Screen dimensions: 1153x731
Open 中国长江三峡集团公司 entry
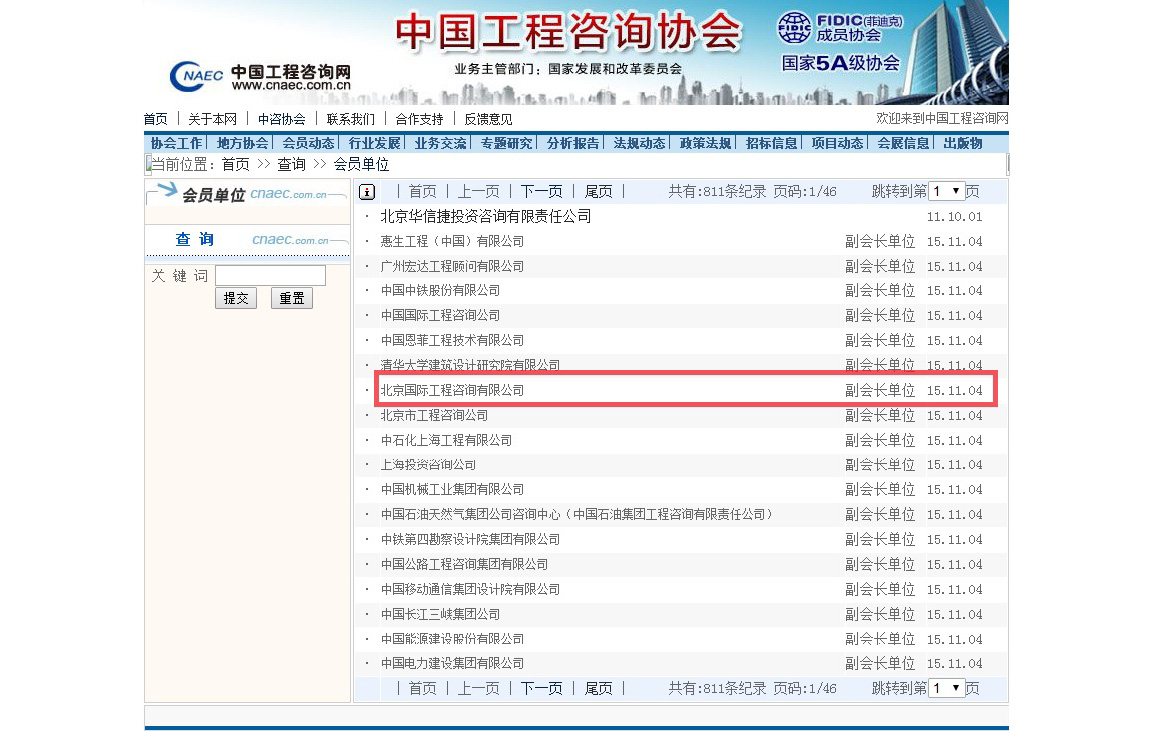[x=440, y=615]
